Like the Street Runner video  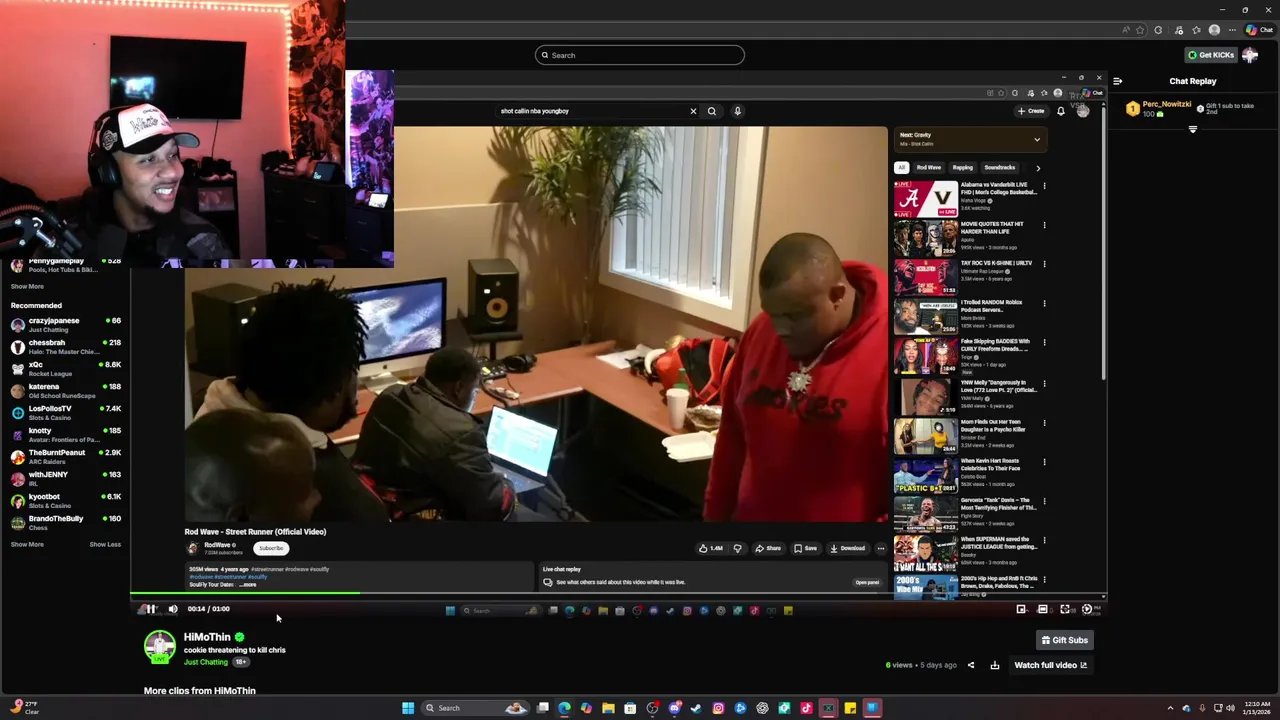[711, 548]
